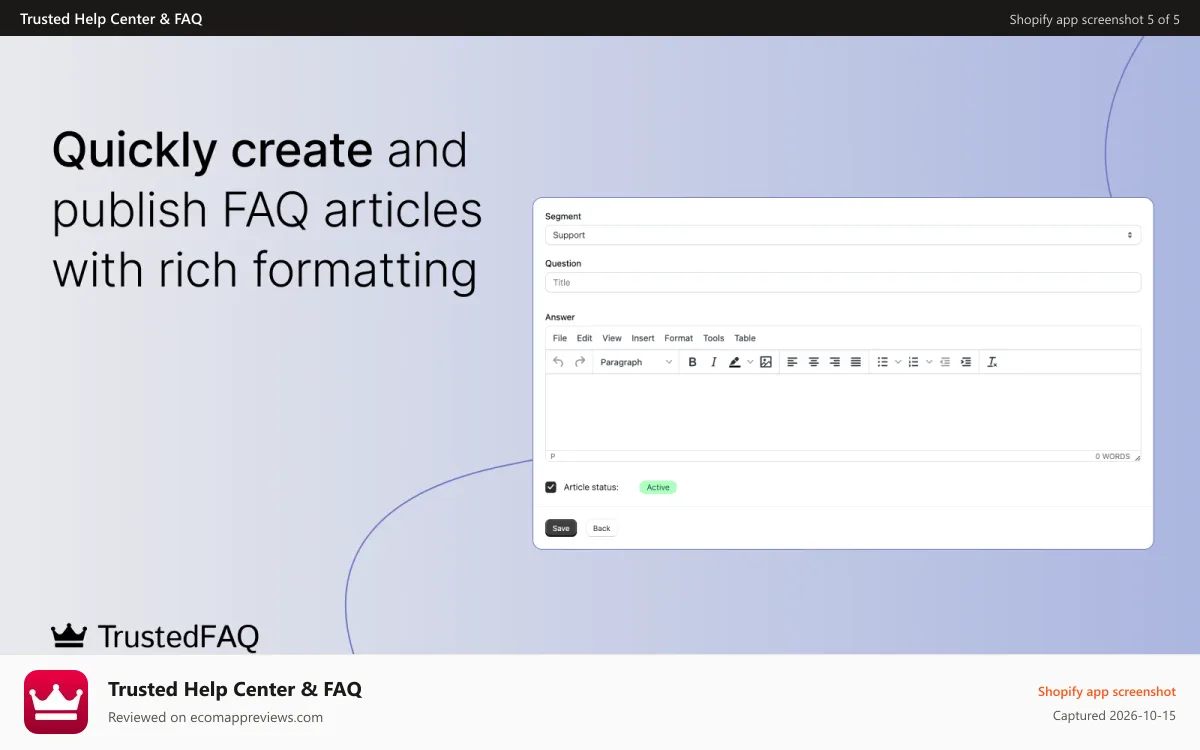The image size is (1200, 750).
Task: Open numbered list style dropdown arrow
Action: point(929,362)
